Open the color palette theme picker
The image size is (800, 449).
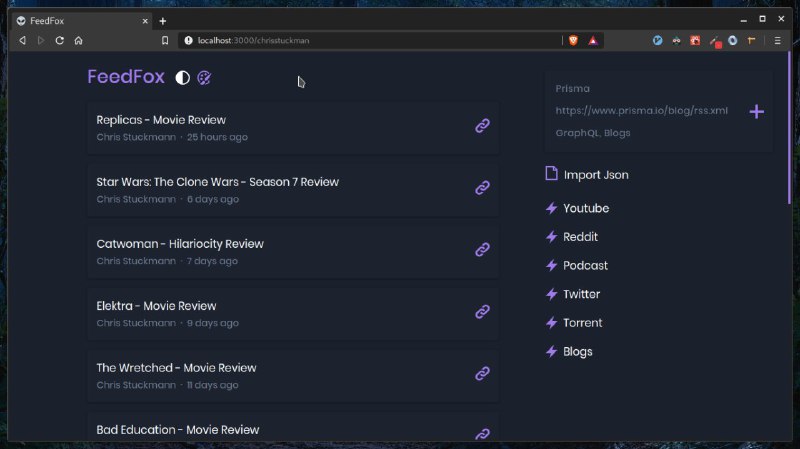coord(204,78)
